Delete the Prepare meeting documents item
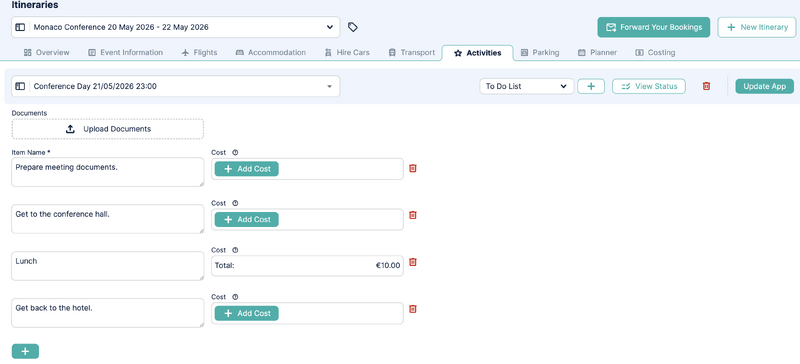 click(413, 168)
